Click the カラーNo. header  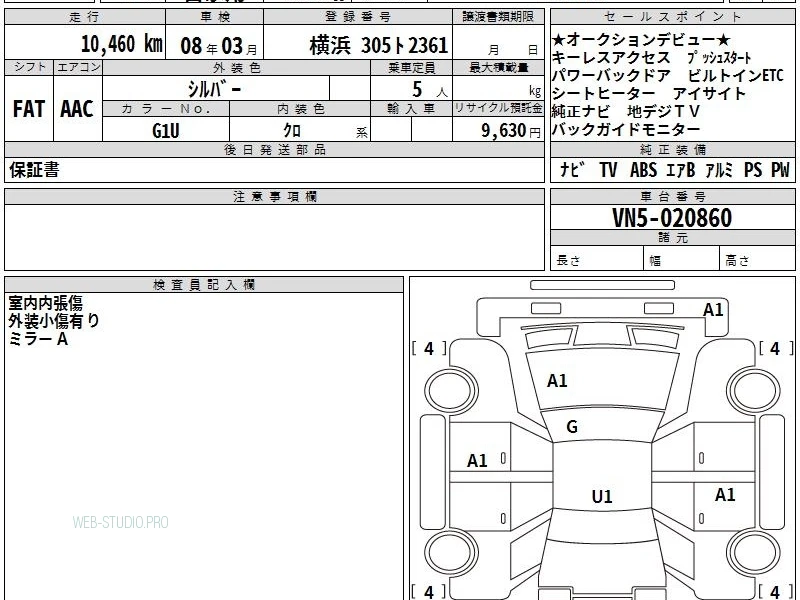(x=166, y=109)
